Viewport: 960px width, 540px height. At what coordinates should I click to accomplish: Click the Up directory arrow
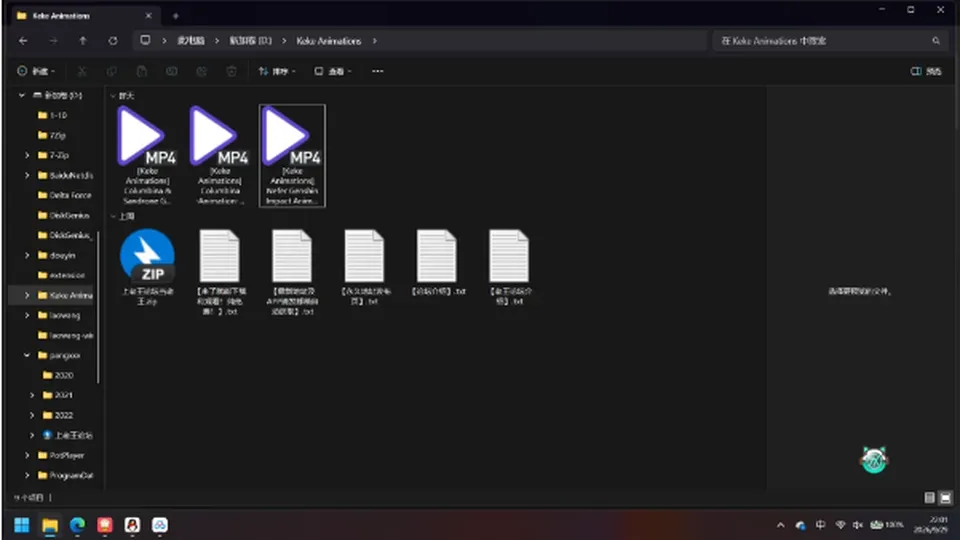point(83,41)
